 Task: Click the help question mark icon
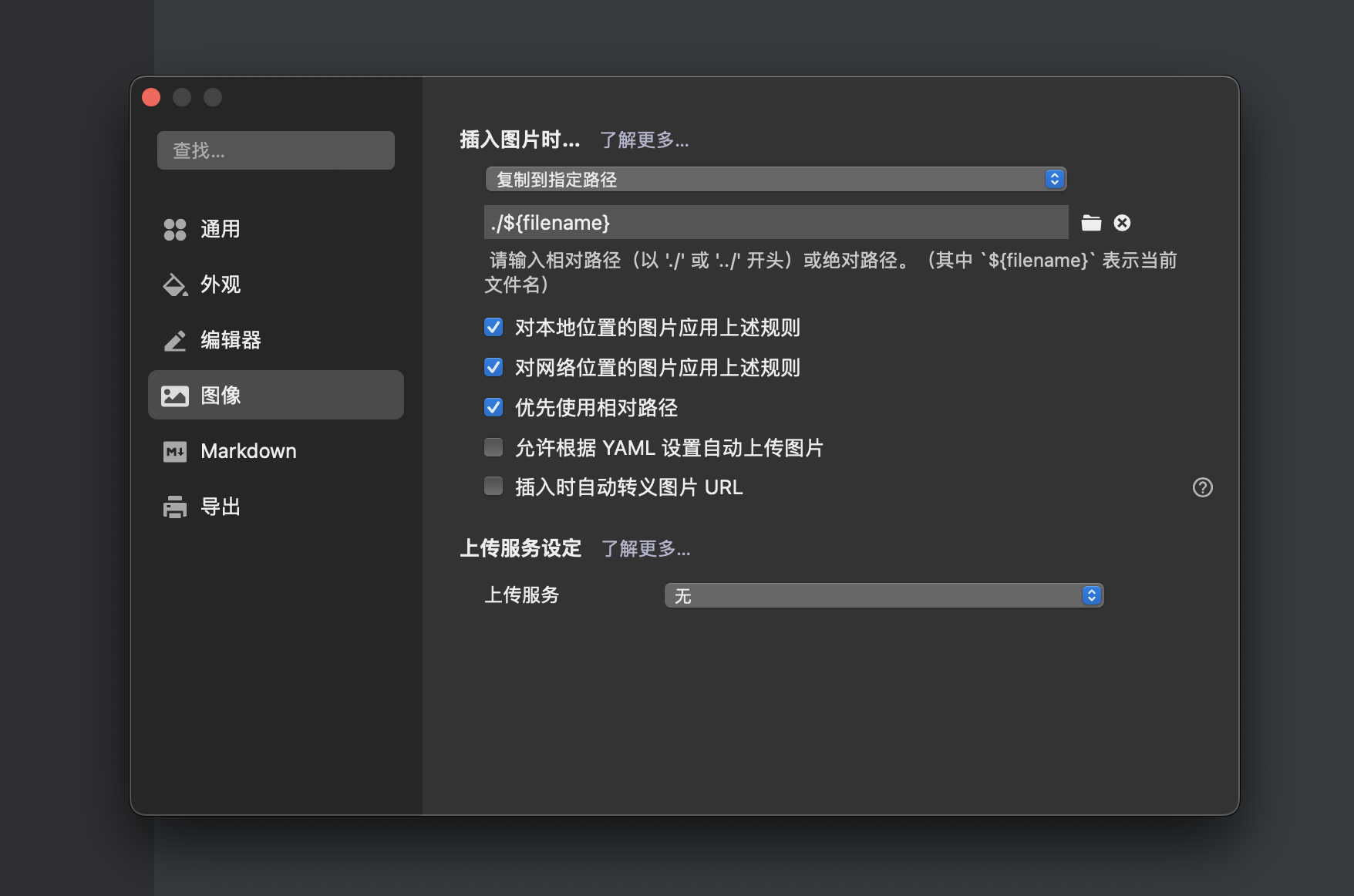coord(1202,487)
